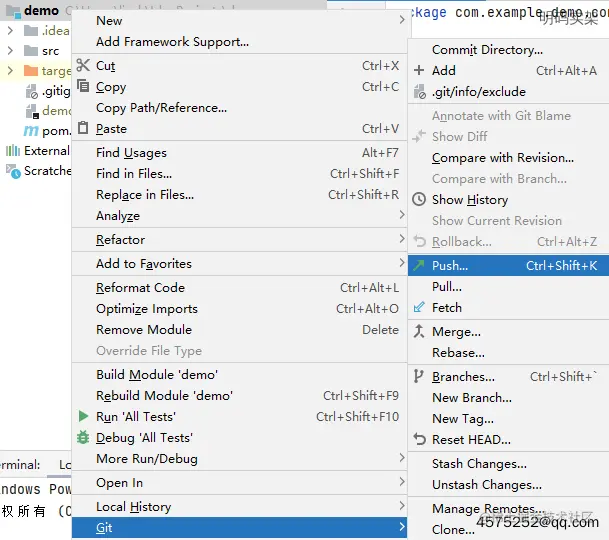Click the Debug bug icon
The width and height of the screenshot is (609, 540).
click(x=83, y=437)
